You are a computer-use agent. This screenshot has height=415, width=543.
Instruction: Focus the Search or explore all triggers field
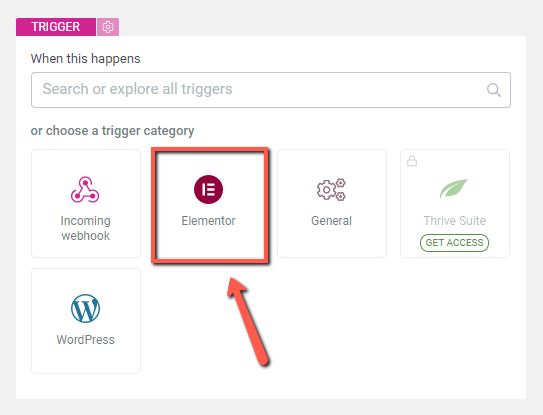[x=271, y=90]
